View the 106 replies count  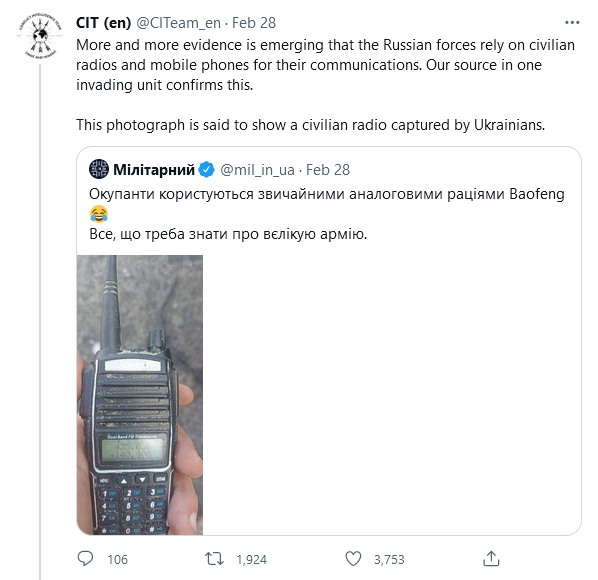coord(117,559)
